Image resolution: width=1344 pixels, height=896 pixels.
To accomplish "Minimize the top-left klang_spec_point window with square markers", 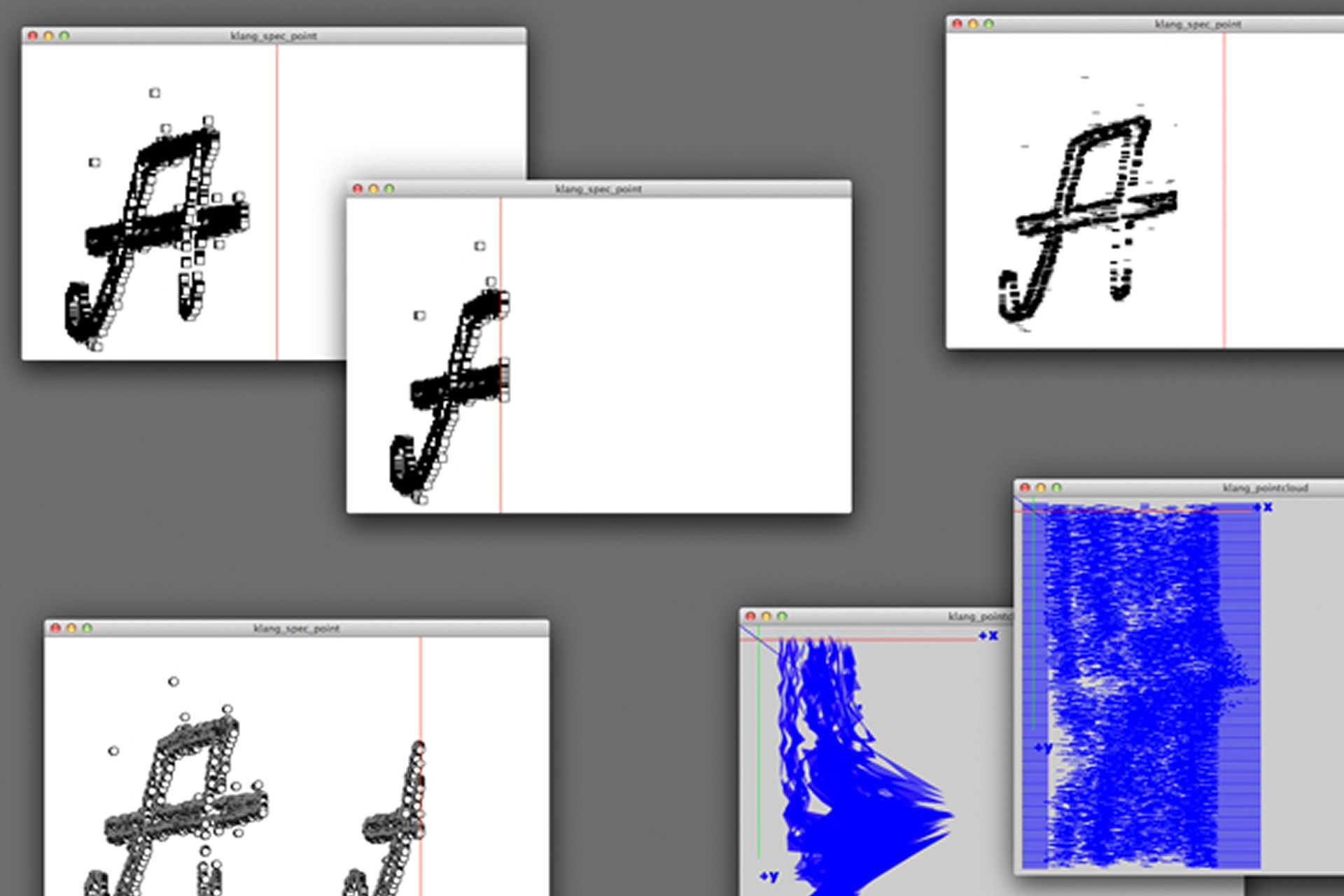I will [48, 36].
